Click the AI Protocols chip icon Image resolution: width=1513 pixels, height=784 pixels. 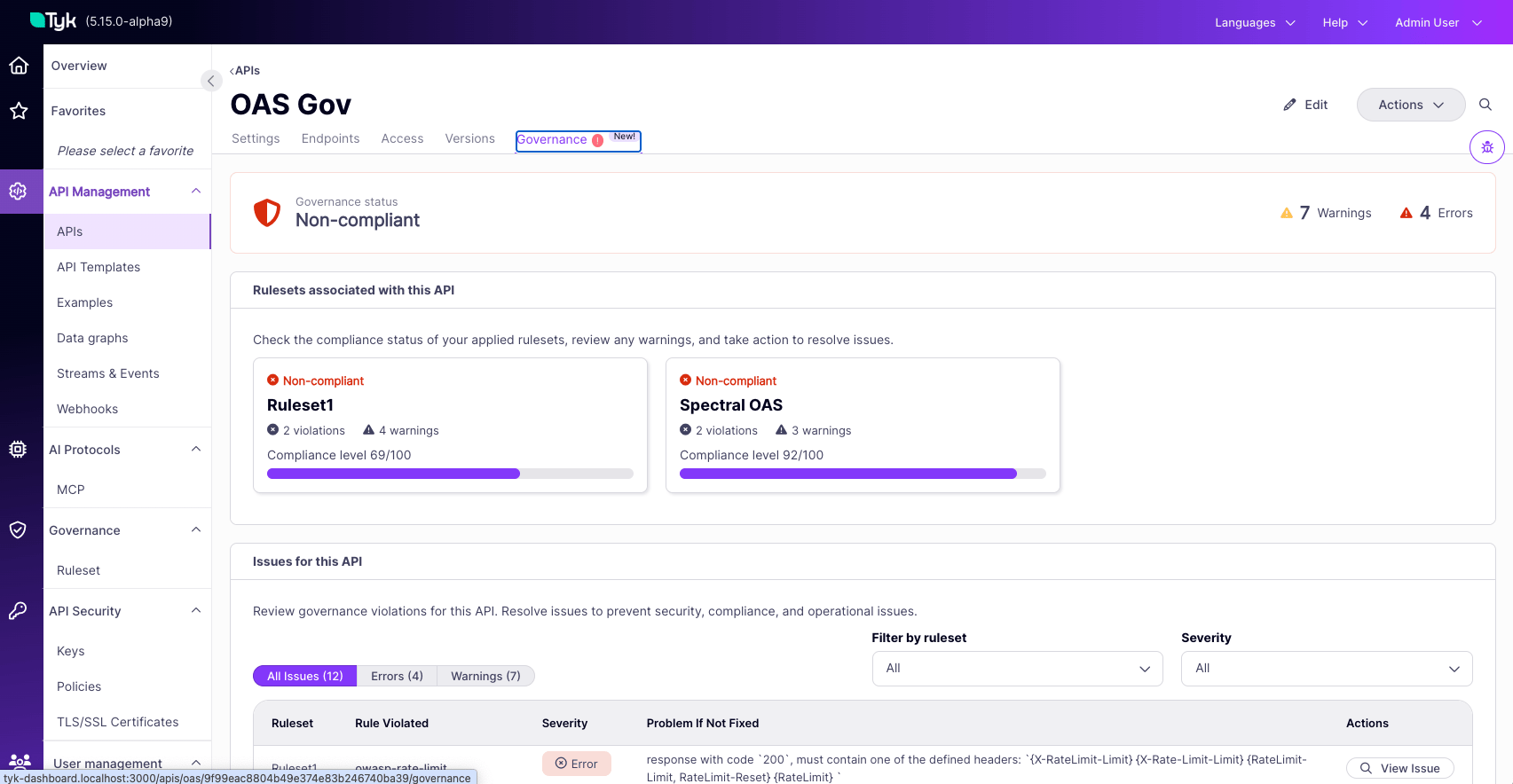[19, 450]
